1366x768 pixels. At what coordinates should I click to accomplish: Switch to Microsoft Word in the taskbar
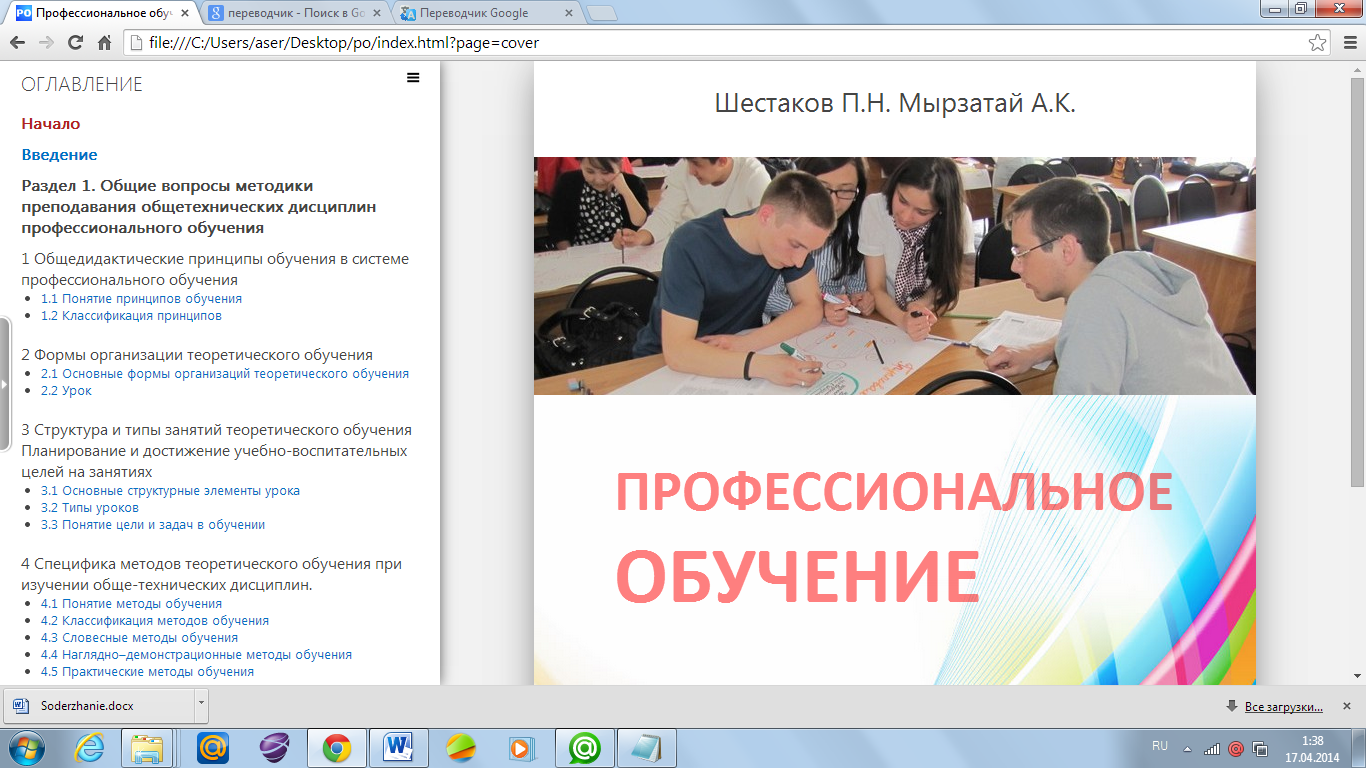(x=398, y=747)
